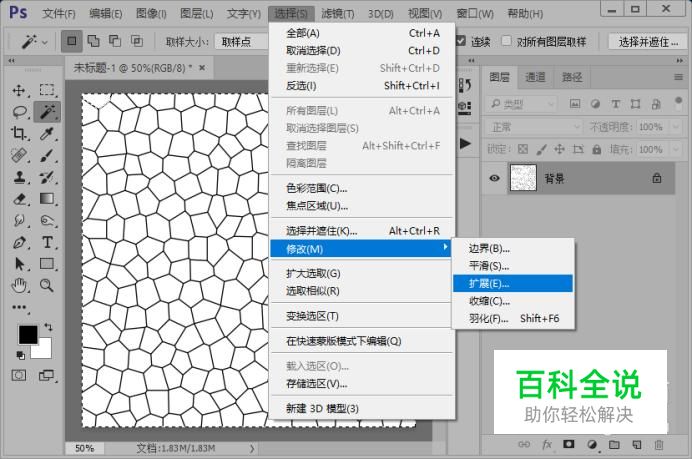
Task: Click the 背景 layer thumbnail
Action: (x=523, y=178)
